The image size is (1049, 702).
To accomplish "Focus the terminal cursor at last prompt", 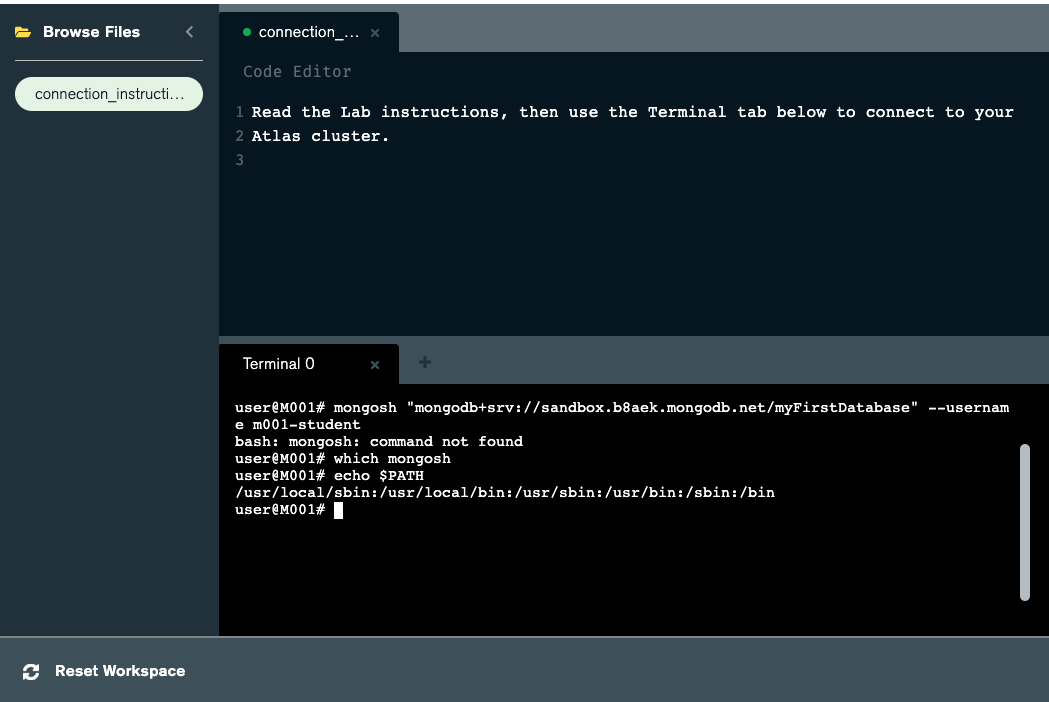I will 338,510.
